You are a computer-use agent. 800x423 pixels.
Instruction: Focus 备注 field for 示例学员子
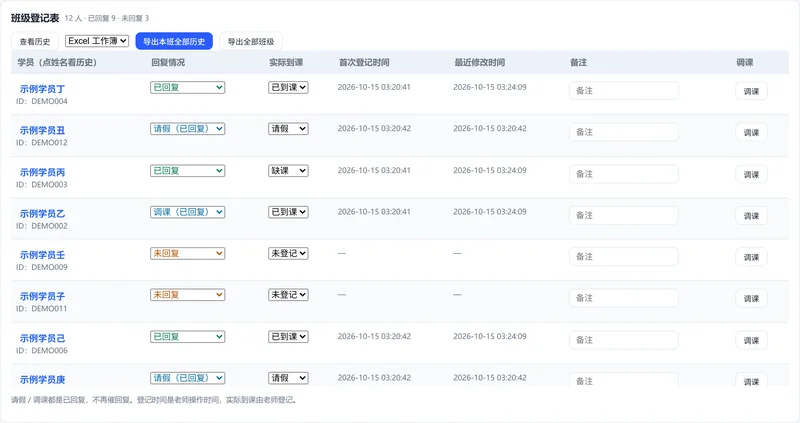623,298
